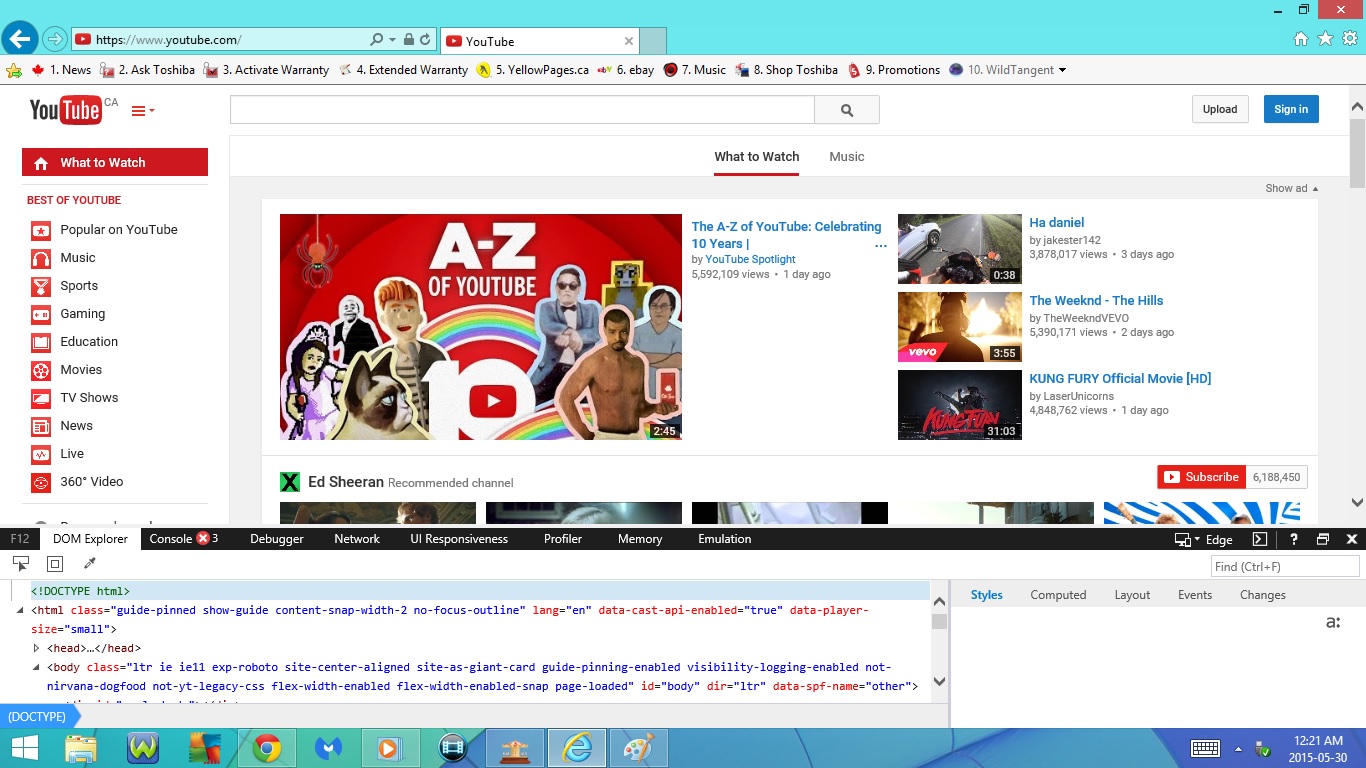Close the YouTube browser tab
This screenshot has width=1366, height=768.
click(629, 41)
